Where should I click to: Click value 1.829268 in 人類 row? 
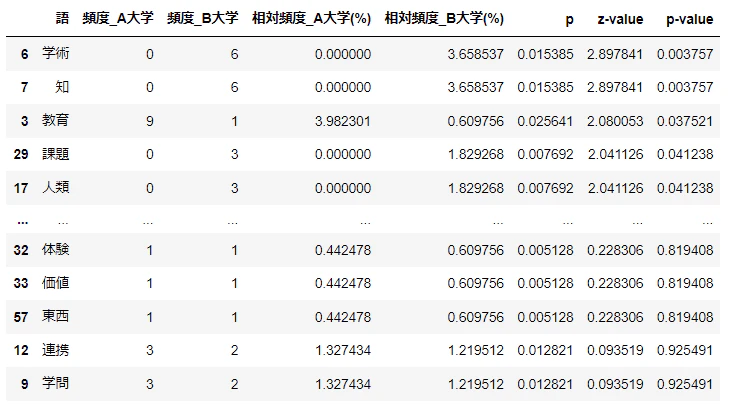tap(476, 188)
